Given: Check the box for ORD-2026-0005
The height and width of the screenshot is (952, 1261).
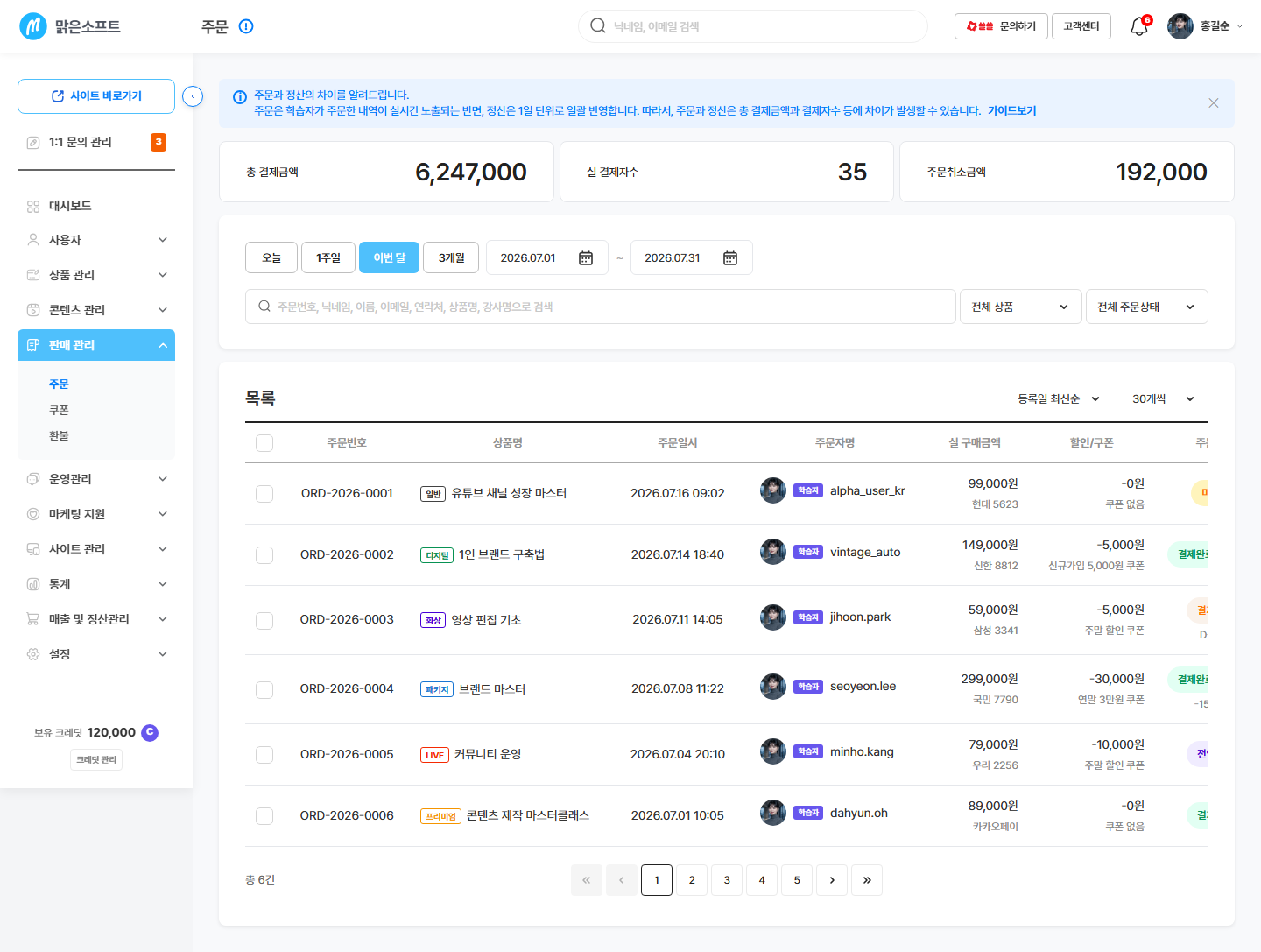Looking at the screenshot, I should click(264, 755).
